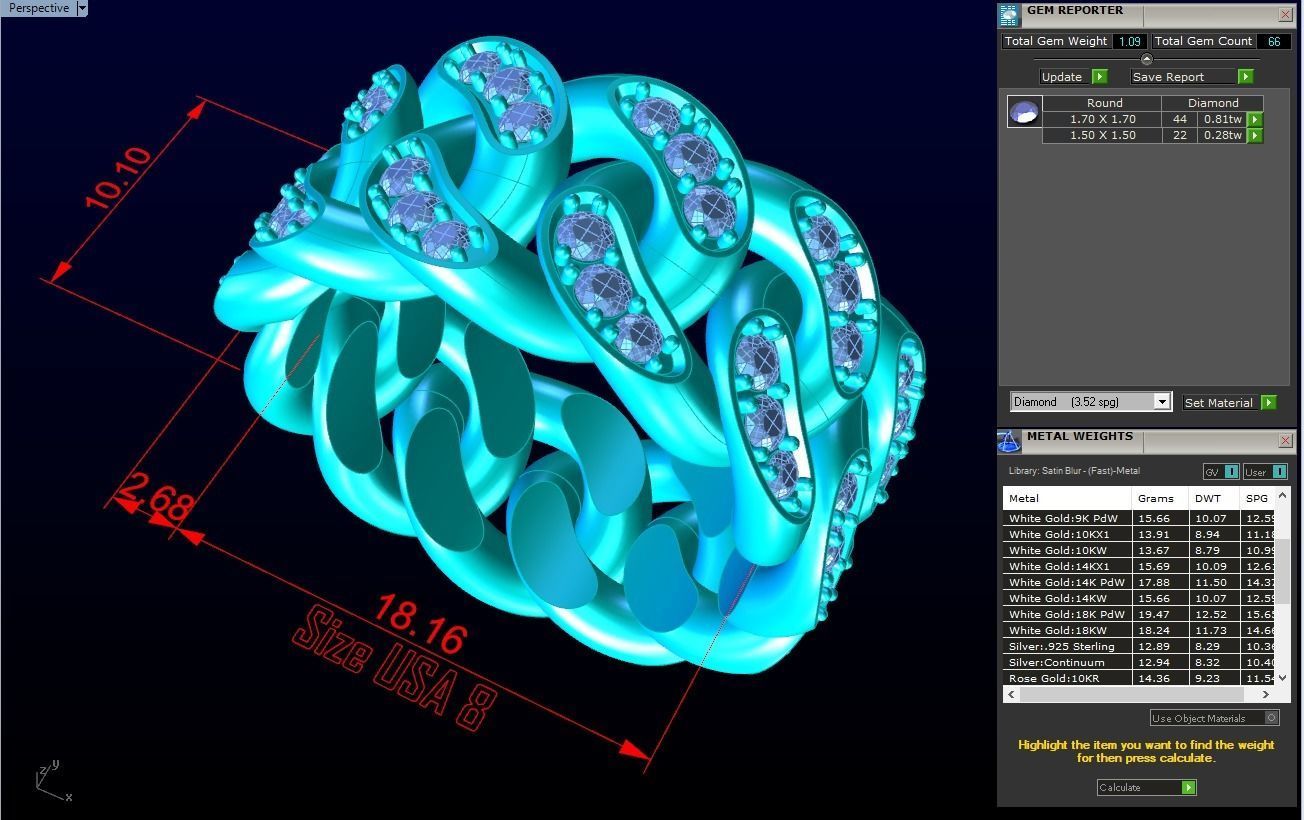Viewport: 1304px width, 820px height.
Task: Click the Perspective viewport label
Action: 39,8
